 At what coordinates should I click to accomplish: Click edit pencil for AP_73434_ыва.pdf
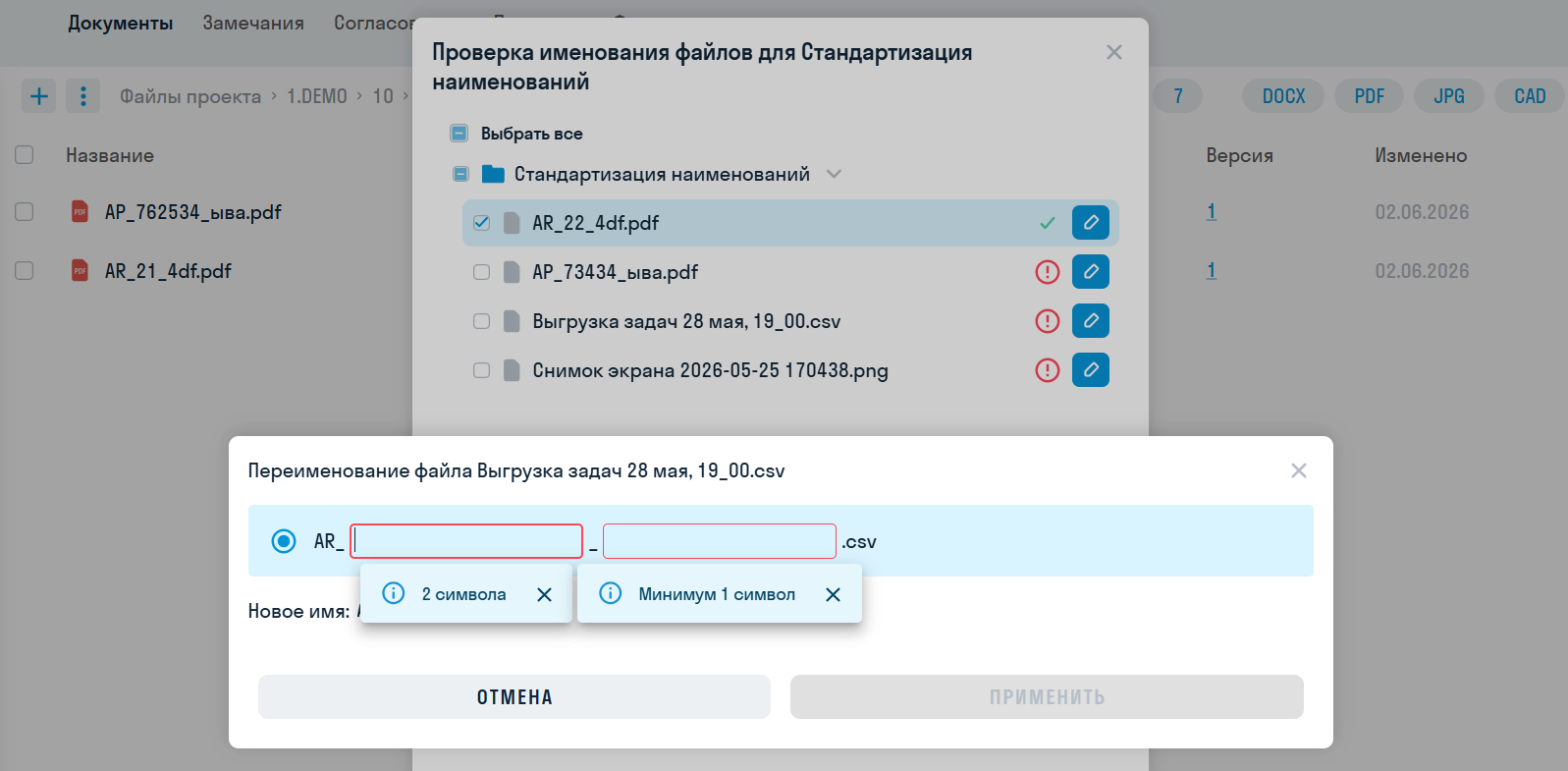point(1091,272)
